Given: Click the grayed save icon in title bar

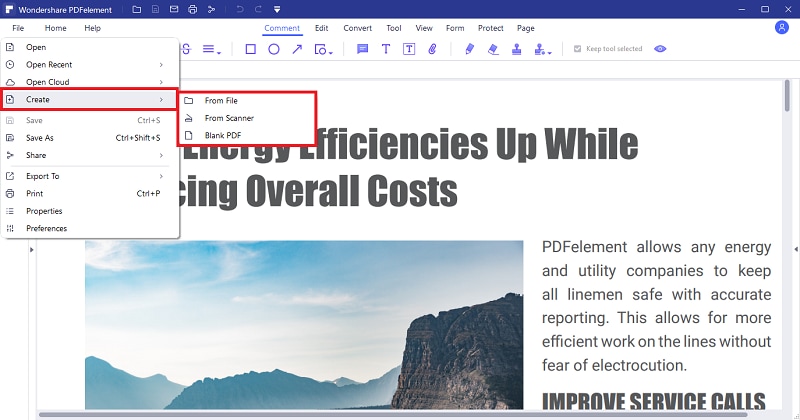Looking at the screenshot, I should [155, 9].
